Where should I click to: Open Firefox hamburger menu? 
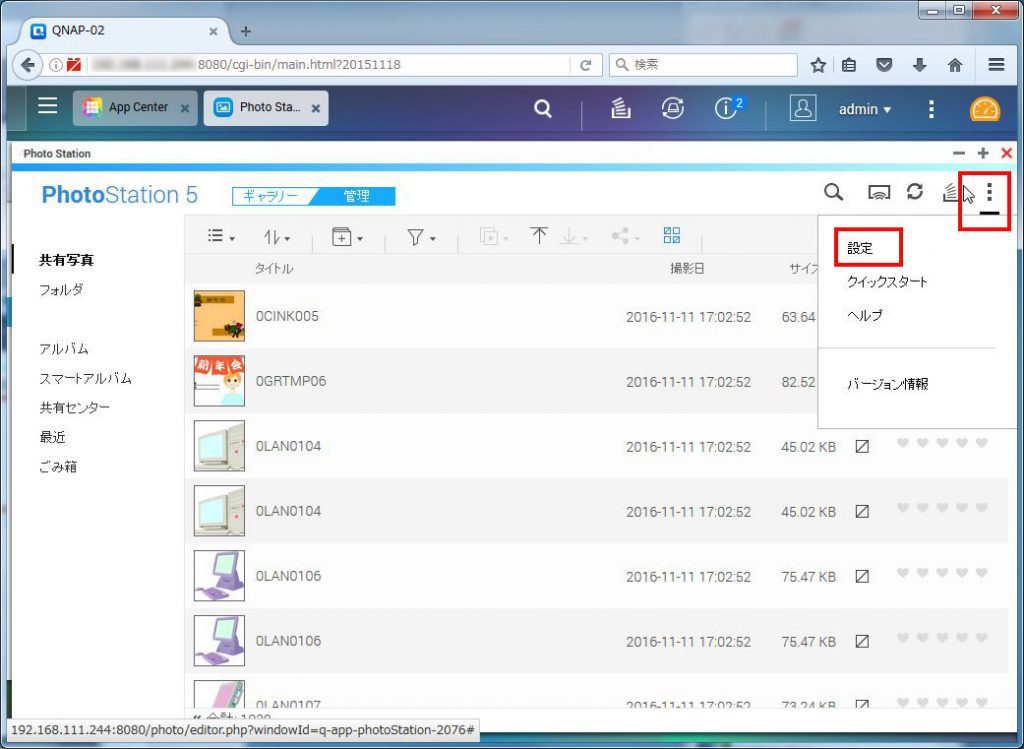(x=996, y=65)
